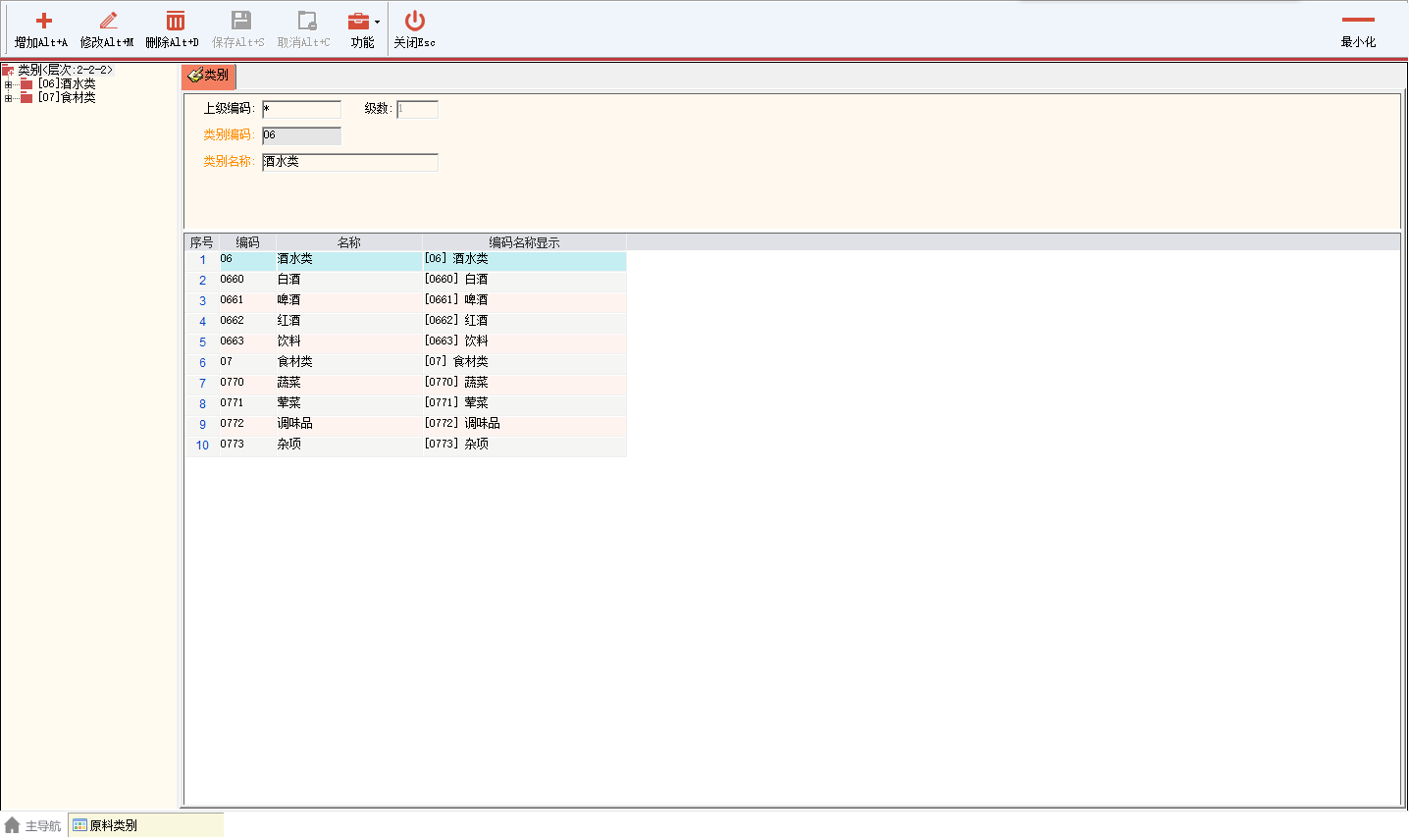Screen dimensions: 1409x840
Task: Select the 杂项 name cell
Action: click(348, 446)
